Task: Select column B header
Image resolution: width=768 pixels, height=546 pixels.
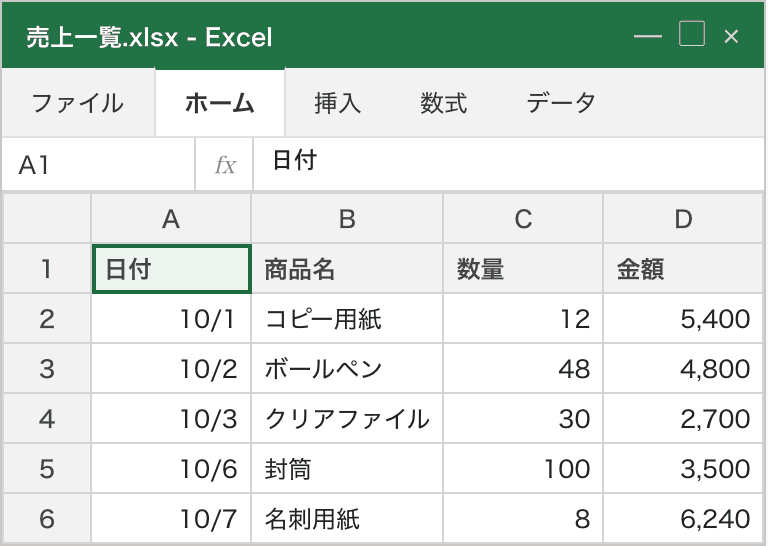Action: click(347, 218)
